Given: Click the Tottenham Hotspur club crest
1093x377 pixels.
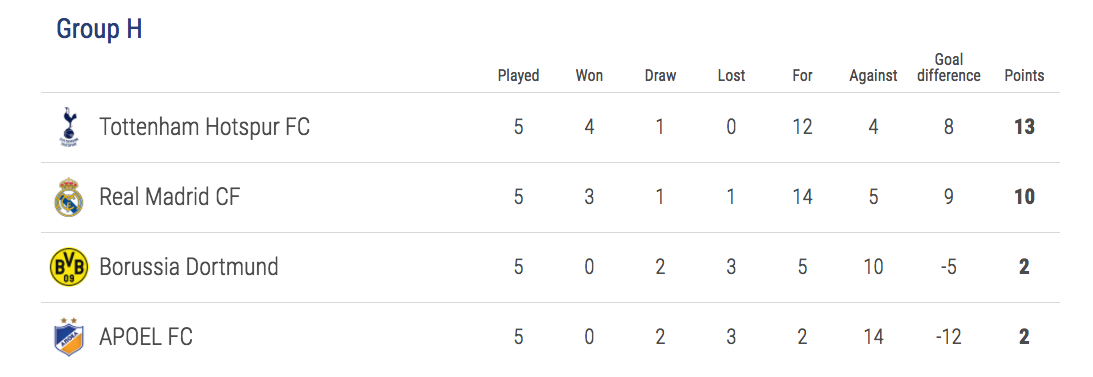Looking at the screenshot, I should pyautogui.click(x=69, y=128).
